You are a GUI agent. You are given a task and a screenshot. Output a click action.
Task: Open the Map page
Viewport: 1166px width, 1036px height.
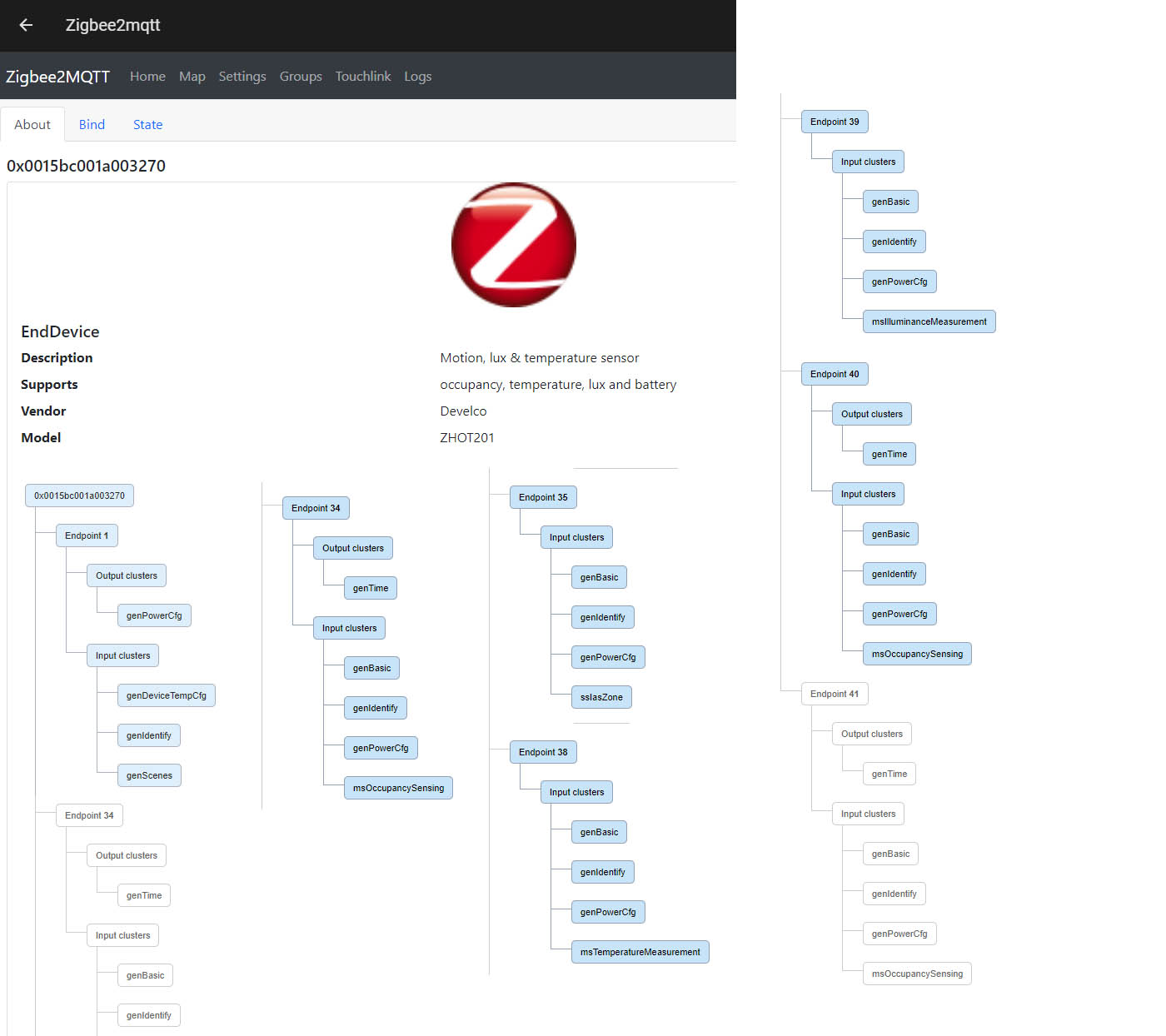[192, 76]
